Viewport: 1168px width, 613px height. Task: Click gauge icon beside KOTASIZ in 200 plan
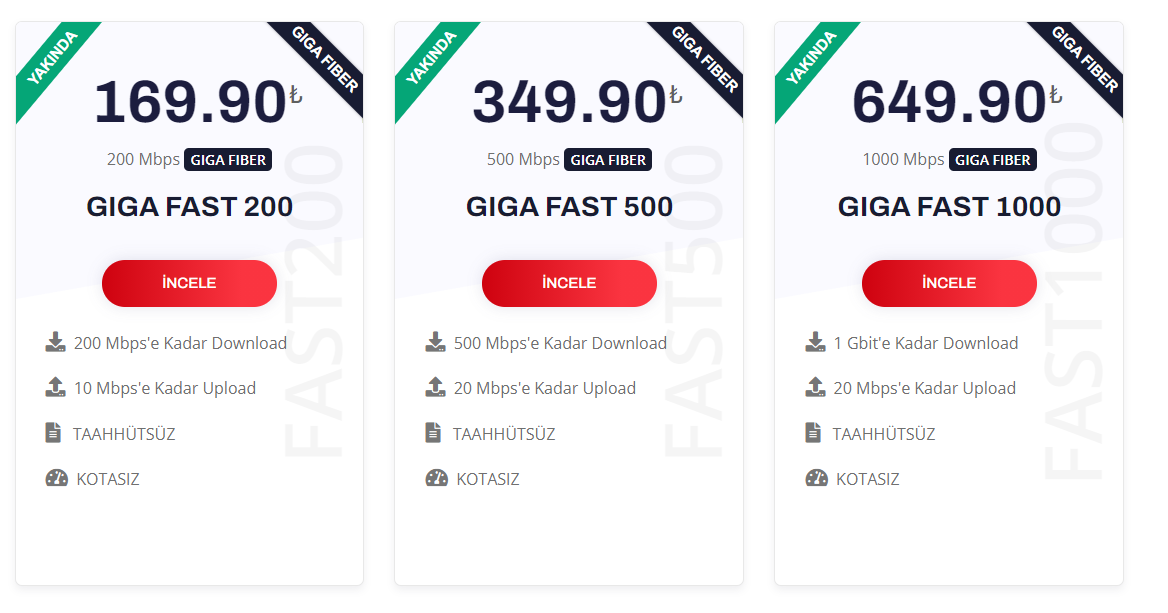pyautogui.click(x=56, y=478)
